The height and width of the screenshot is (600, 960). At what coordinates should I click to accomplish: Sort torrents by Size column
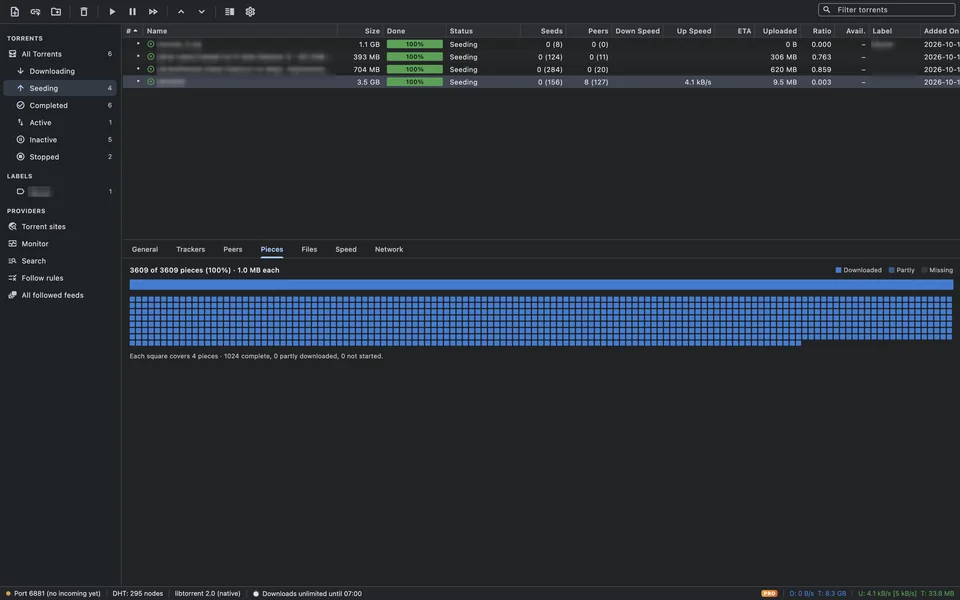[361, 31]
